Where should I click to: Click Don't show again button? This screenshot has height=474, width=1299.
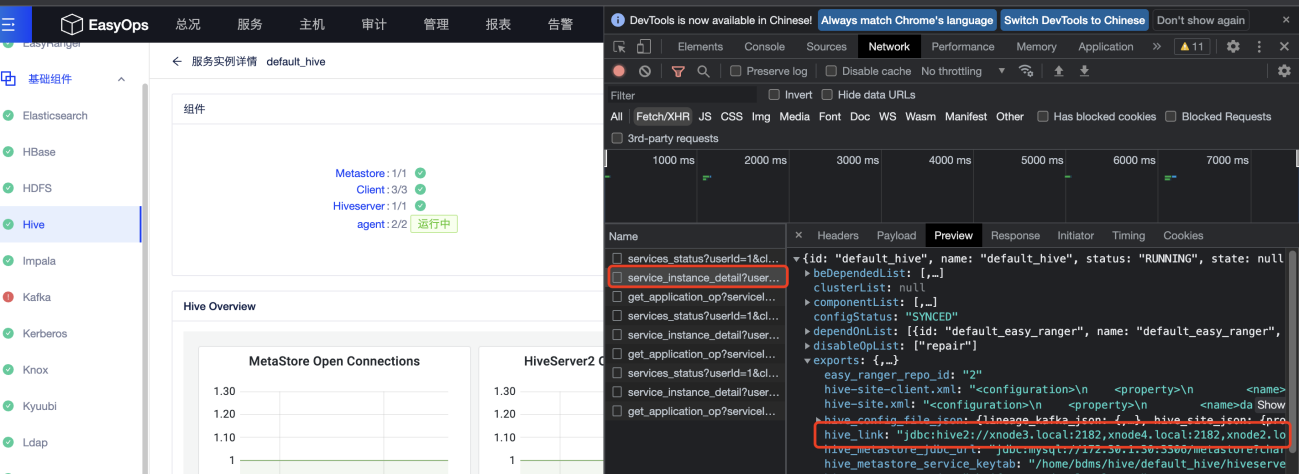(x=1201, y=20)
